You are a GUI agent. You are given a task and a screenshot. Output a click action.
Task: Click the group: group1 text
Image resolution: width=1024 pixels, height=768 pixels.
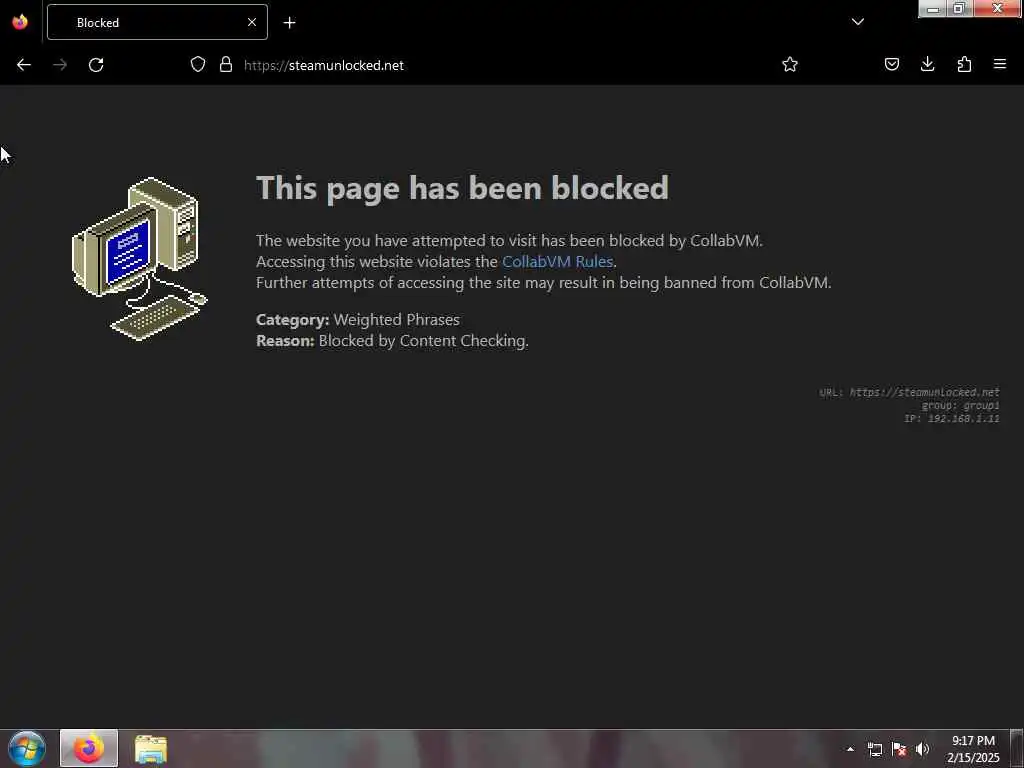(960, 406)
